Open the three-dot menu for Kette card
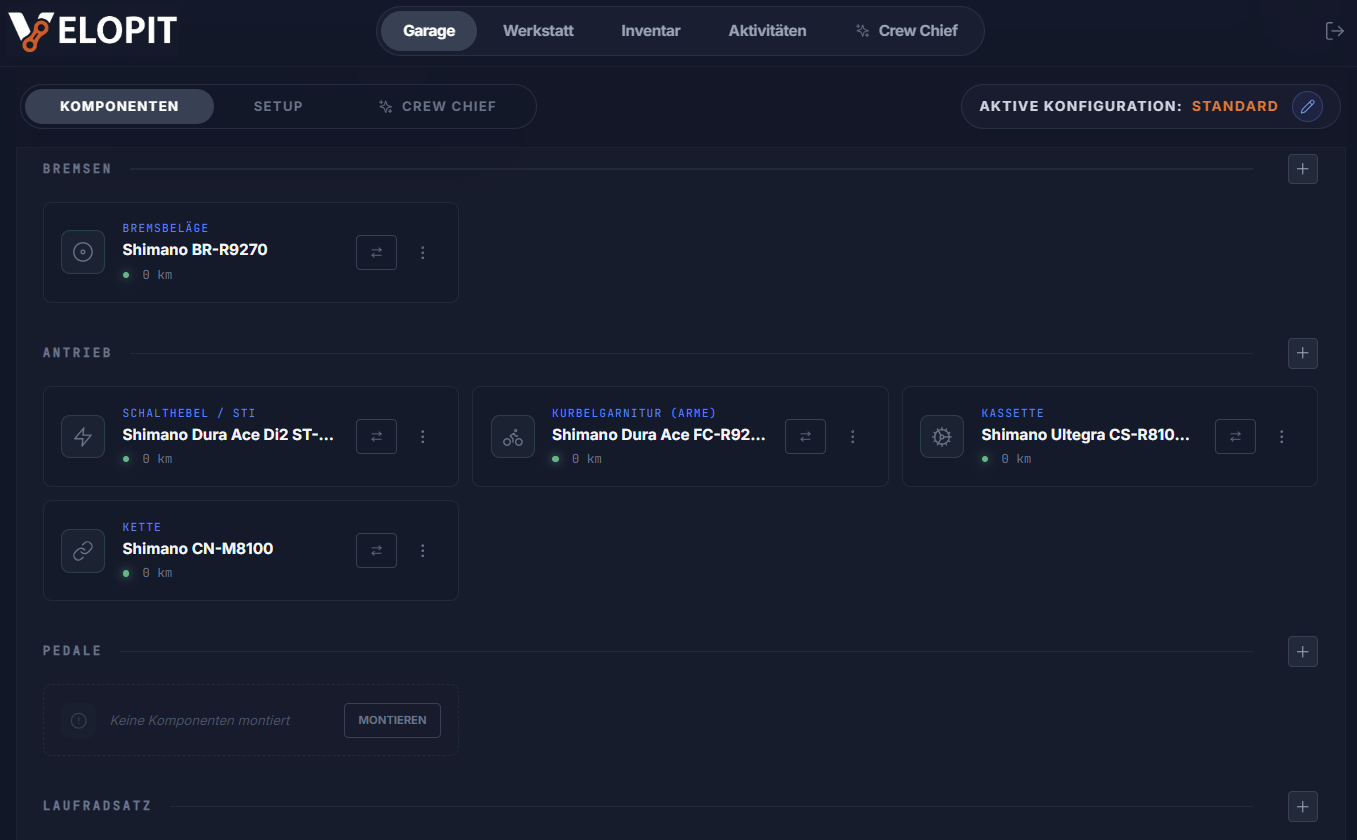 423,551
